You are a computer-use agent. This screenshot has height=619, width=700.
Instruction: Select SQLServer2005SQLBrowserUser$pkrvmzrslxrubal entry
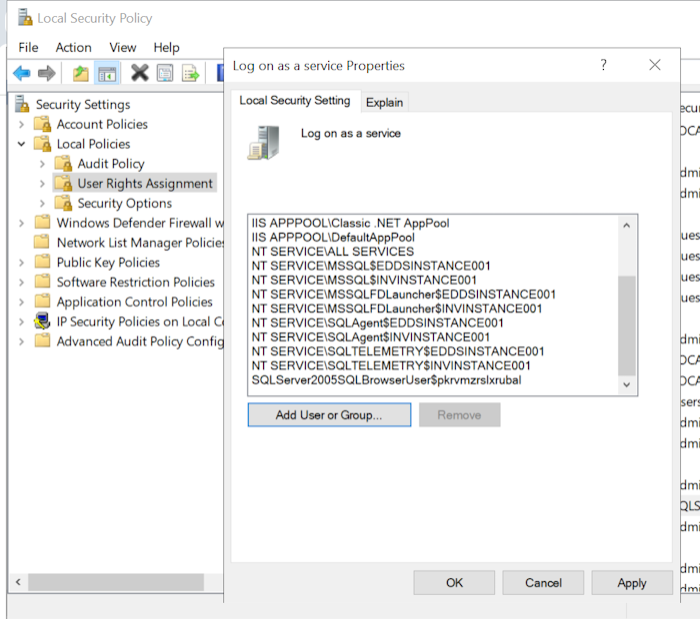pos(386,380)
